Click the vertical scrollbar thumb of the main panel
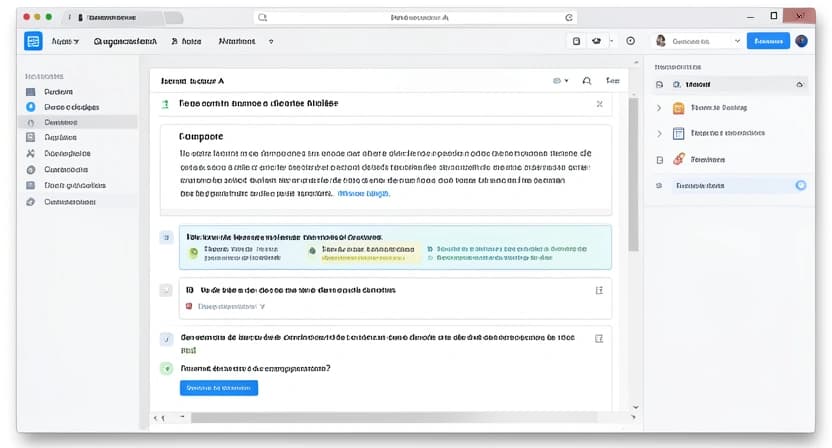 click(x=633, y=175)
